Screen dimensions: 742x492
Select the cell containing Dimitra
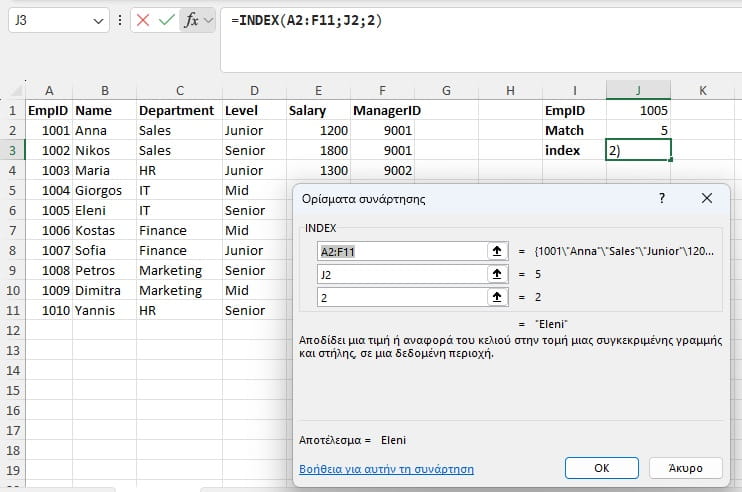[x=105, y=290]
